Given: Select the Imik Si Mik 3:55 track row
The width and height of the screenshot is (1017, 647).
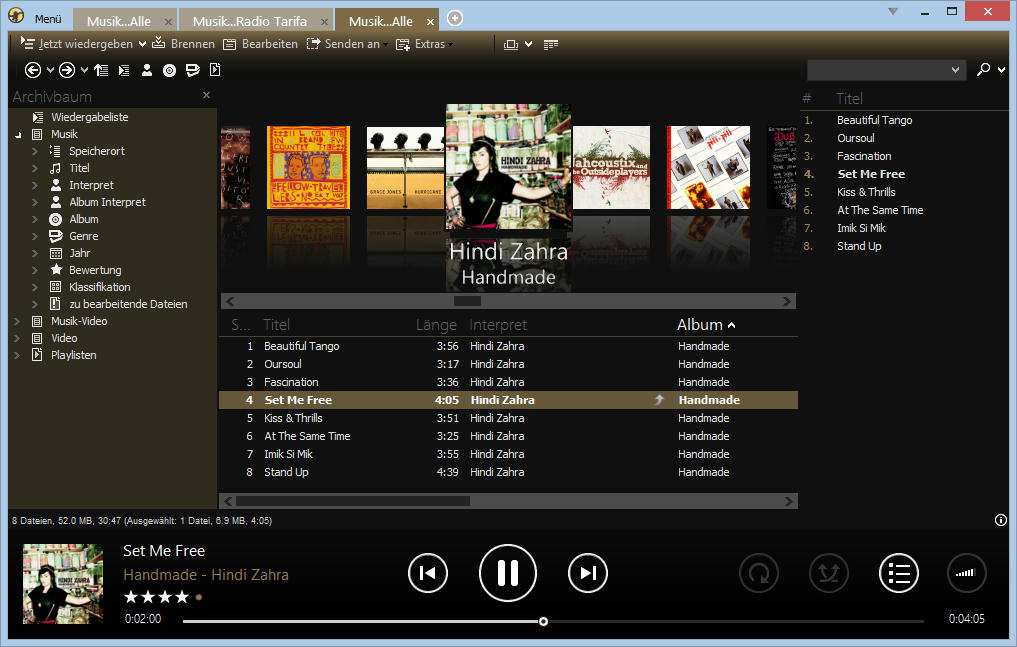Looking at the screenshot, I should coord(508,454).
